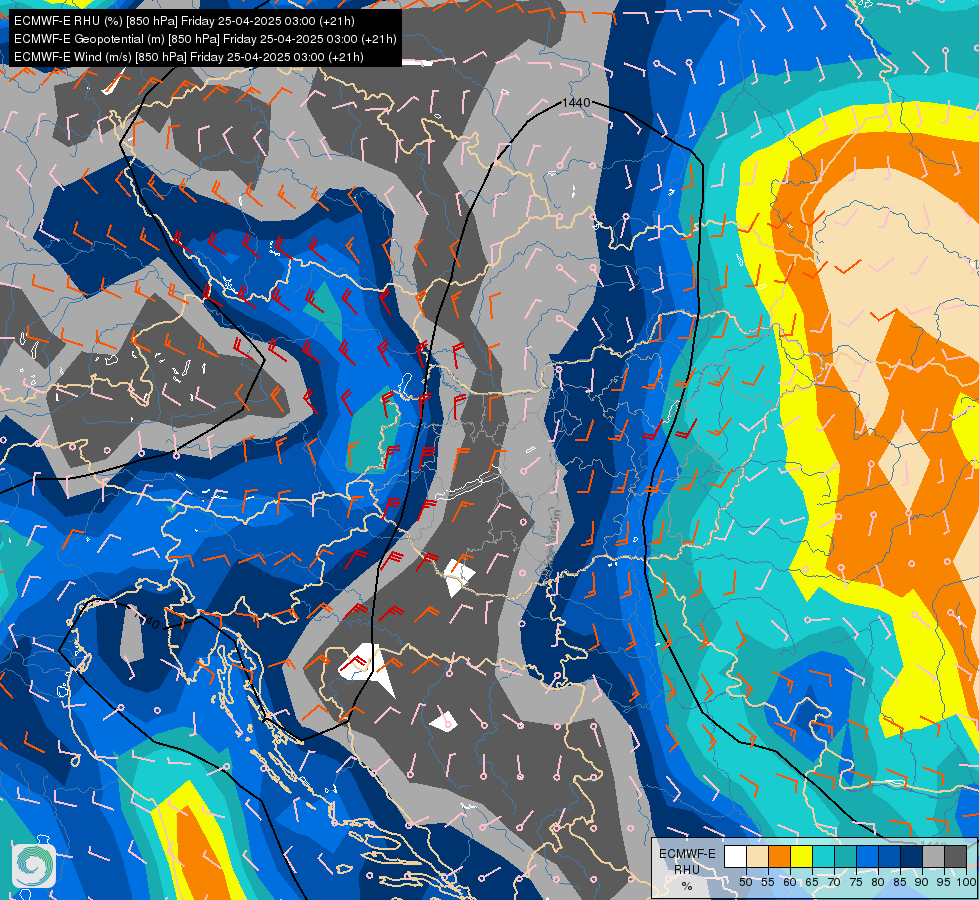The width and height of the screenshot is (979, 900).
Task: Click the legend value 100
Action: [966, 883]
